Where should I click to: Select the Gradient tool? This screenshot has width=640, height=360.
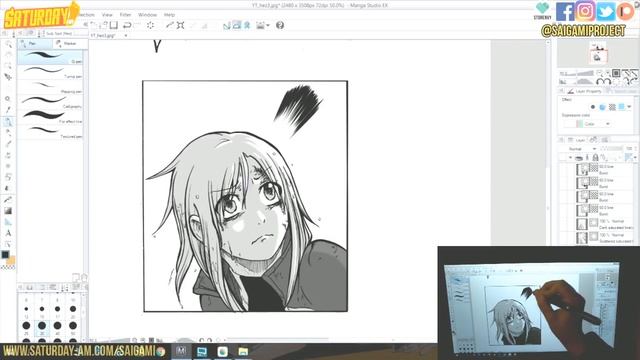tap(8, 211)
